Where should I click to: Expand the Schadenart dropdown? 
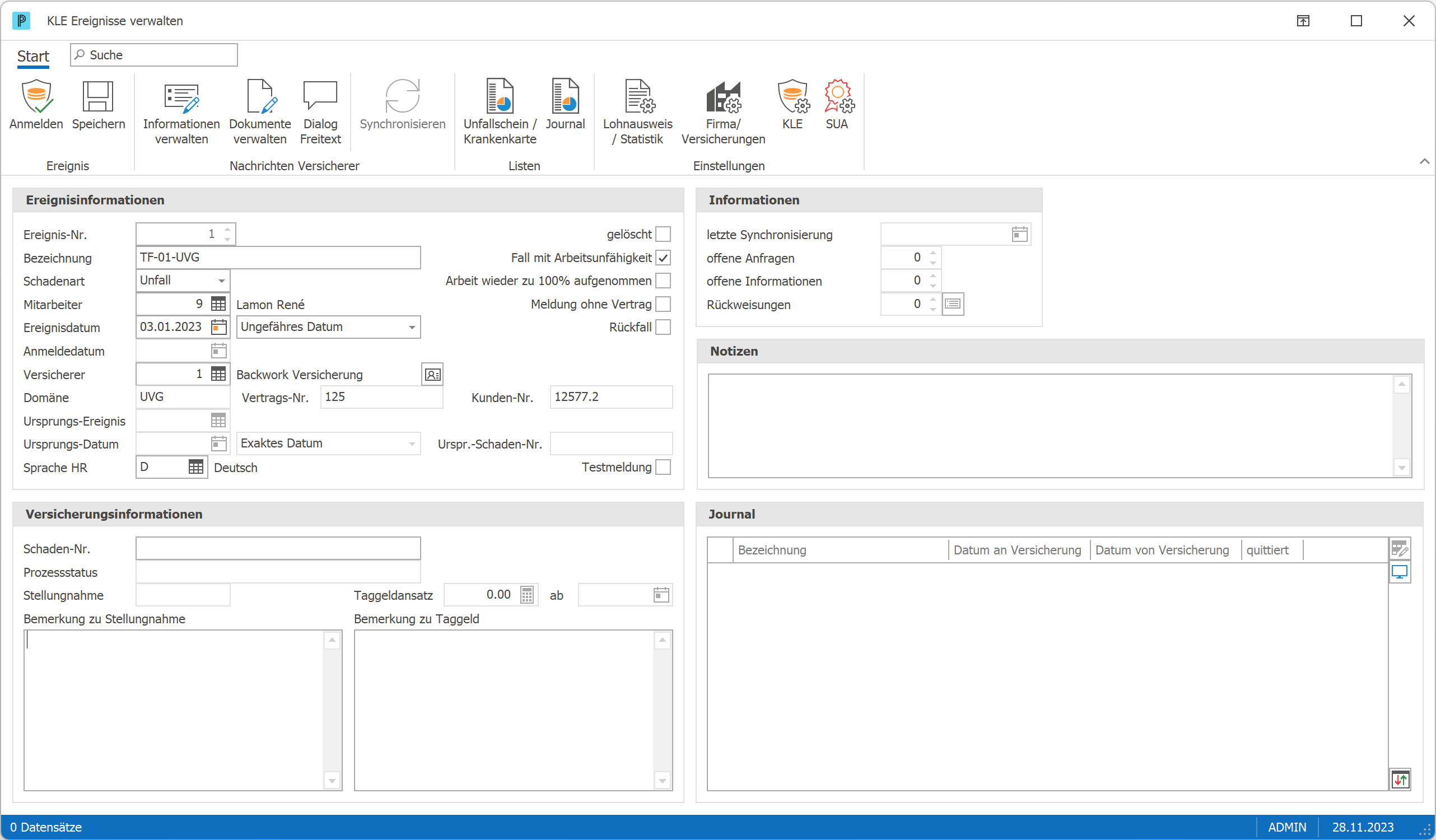[x=221, y=281]
